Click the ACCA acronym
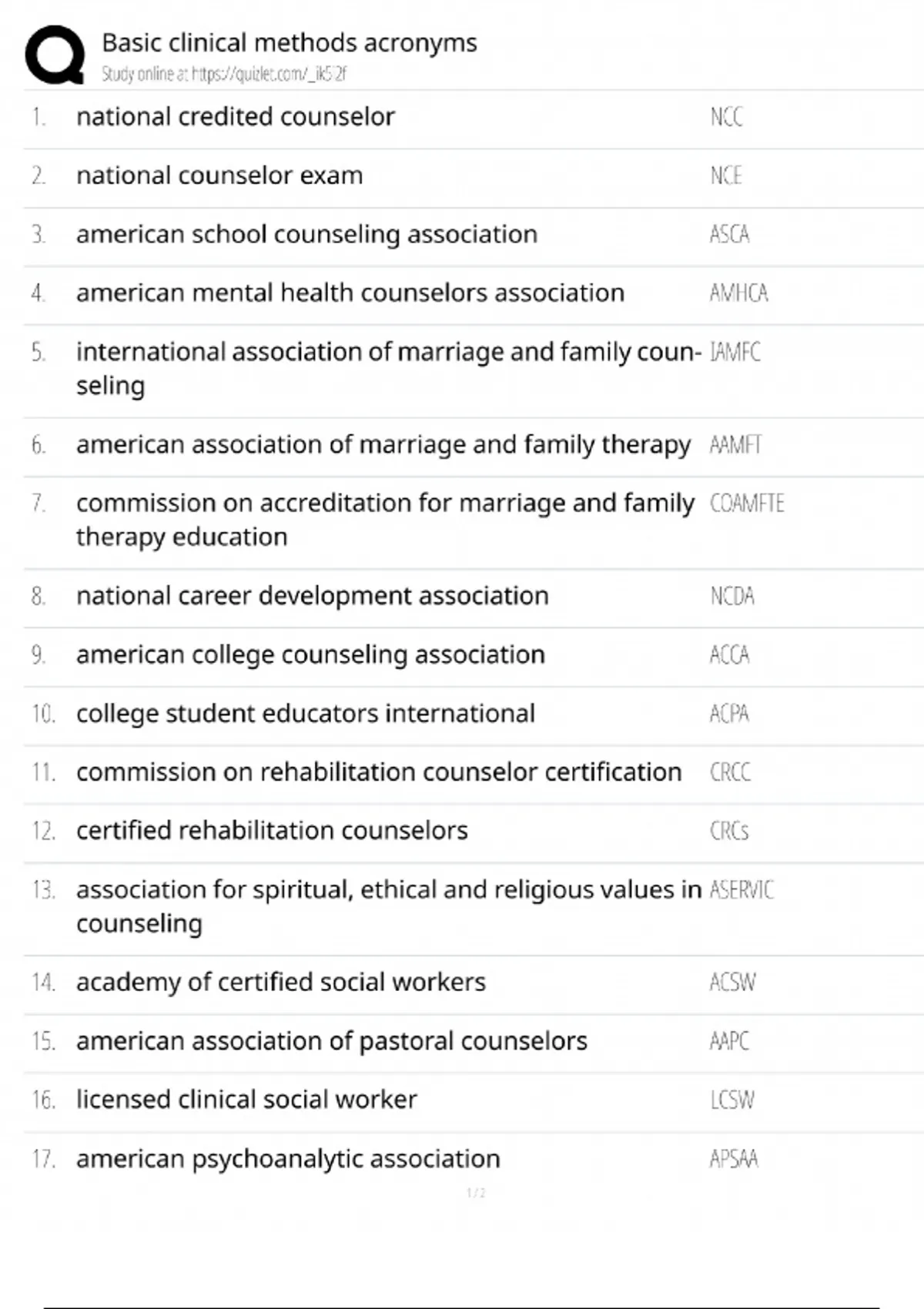924x1309 pixels. [729, 654]
